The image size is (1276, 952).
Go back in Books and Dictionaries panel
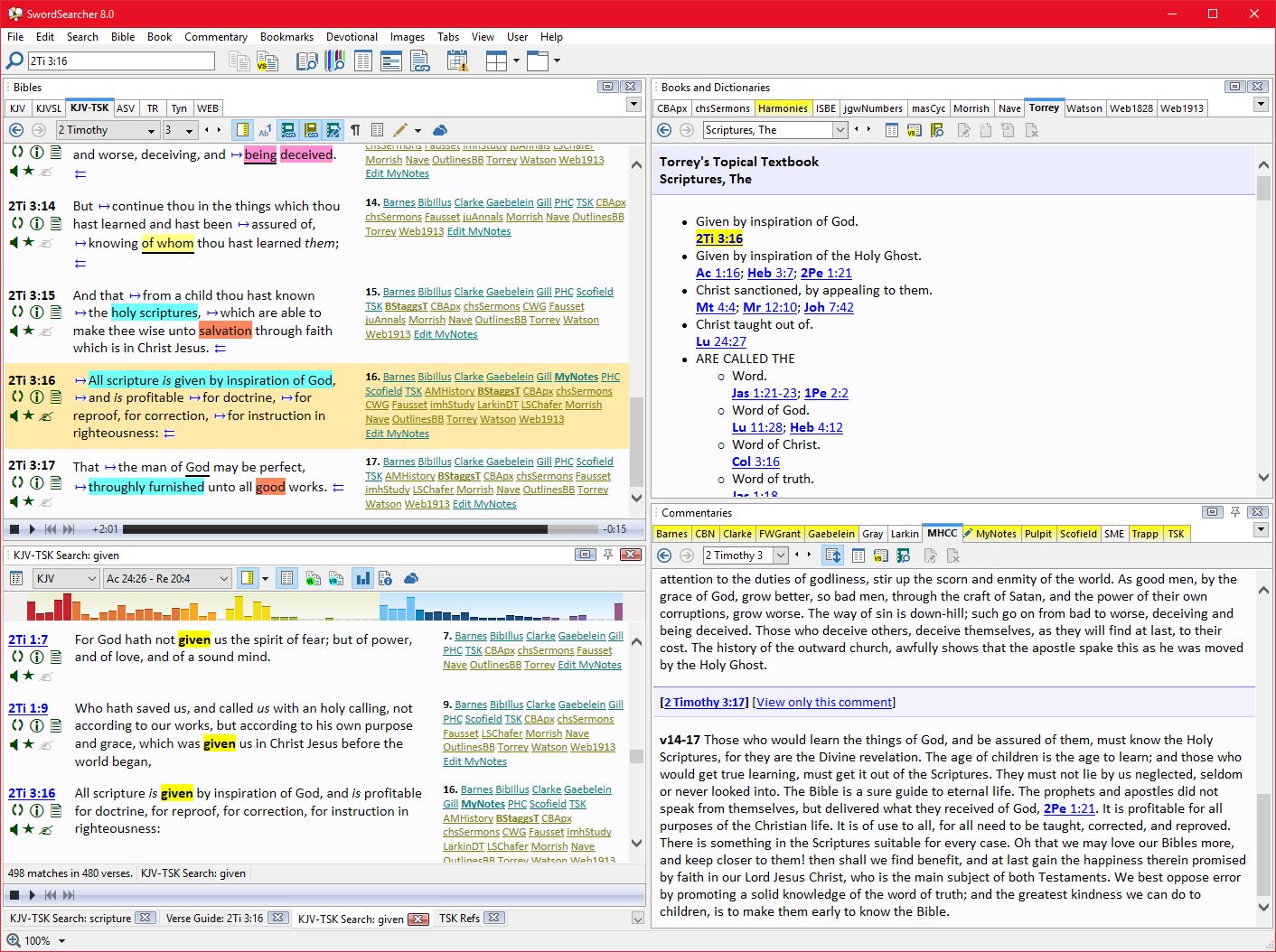(x=664, y=130)
